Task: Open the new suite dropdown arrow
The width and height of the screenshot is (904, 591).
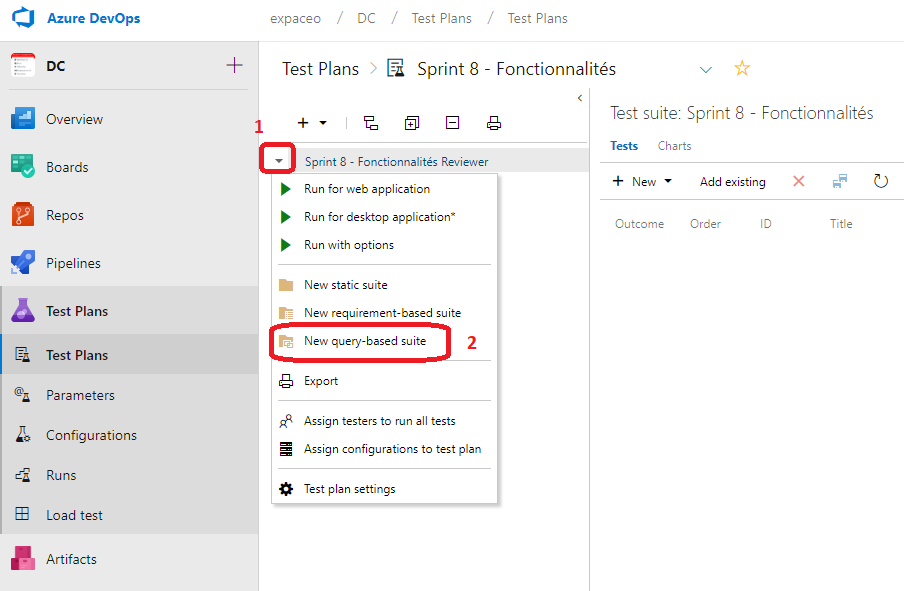Action: [323, 123]
